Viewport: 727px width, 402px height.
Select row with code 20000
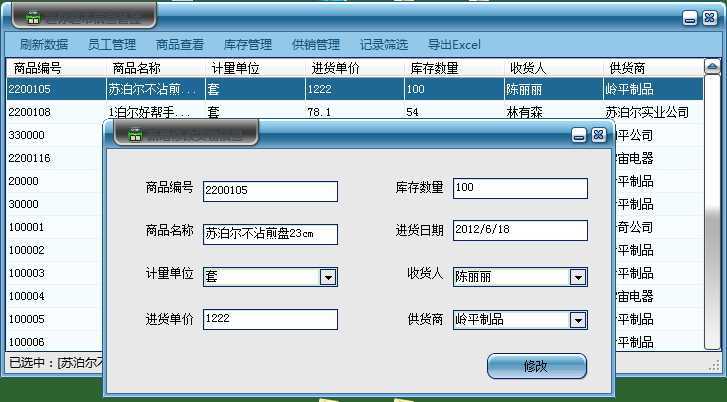click(x=55, y=181)
